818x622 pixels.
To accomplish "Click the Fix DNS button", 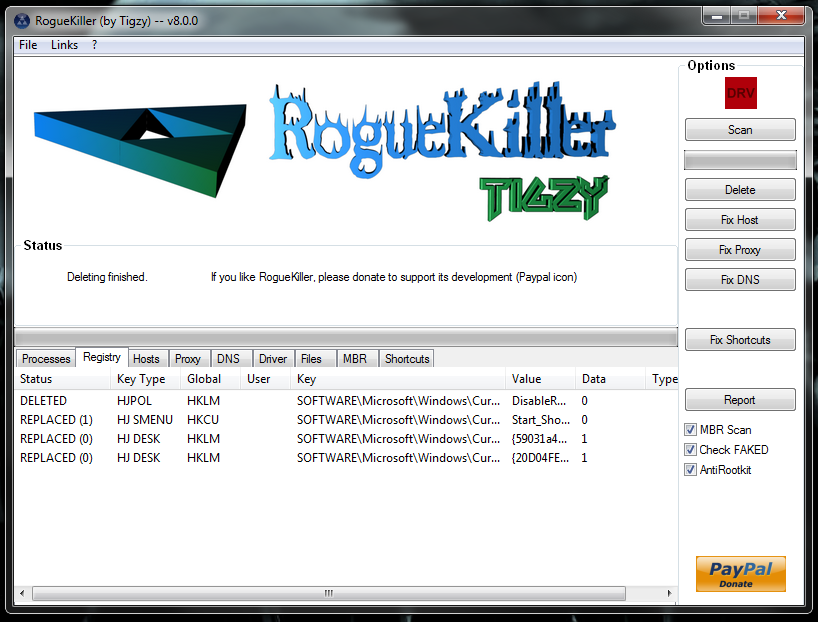I will [740, 280].
